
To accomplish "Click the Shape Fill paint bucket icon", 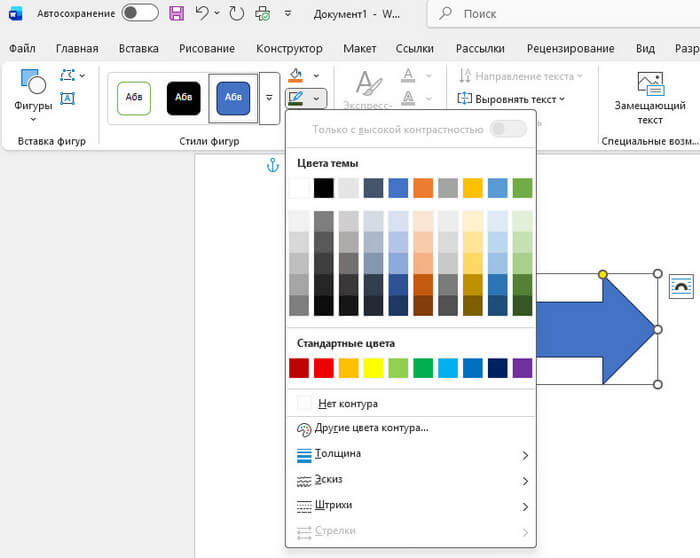I will coord(296,76).
